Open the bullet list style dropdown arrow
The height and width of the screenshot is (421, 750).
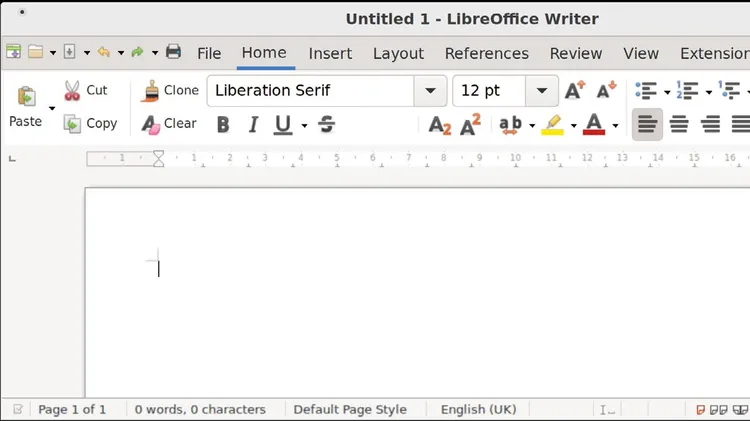click(x=667, y=92)
